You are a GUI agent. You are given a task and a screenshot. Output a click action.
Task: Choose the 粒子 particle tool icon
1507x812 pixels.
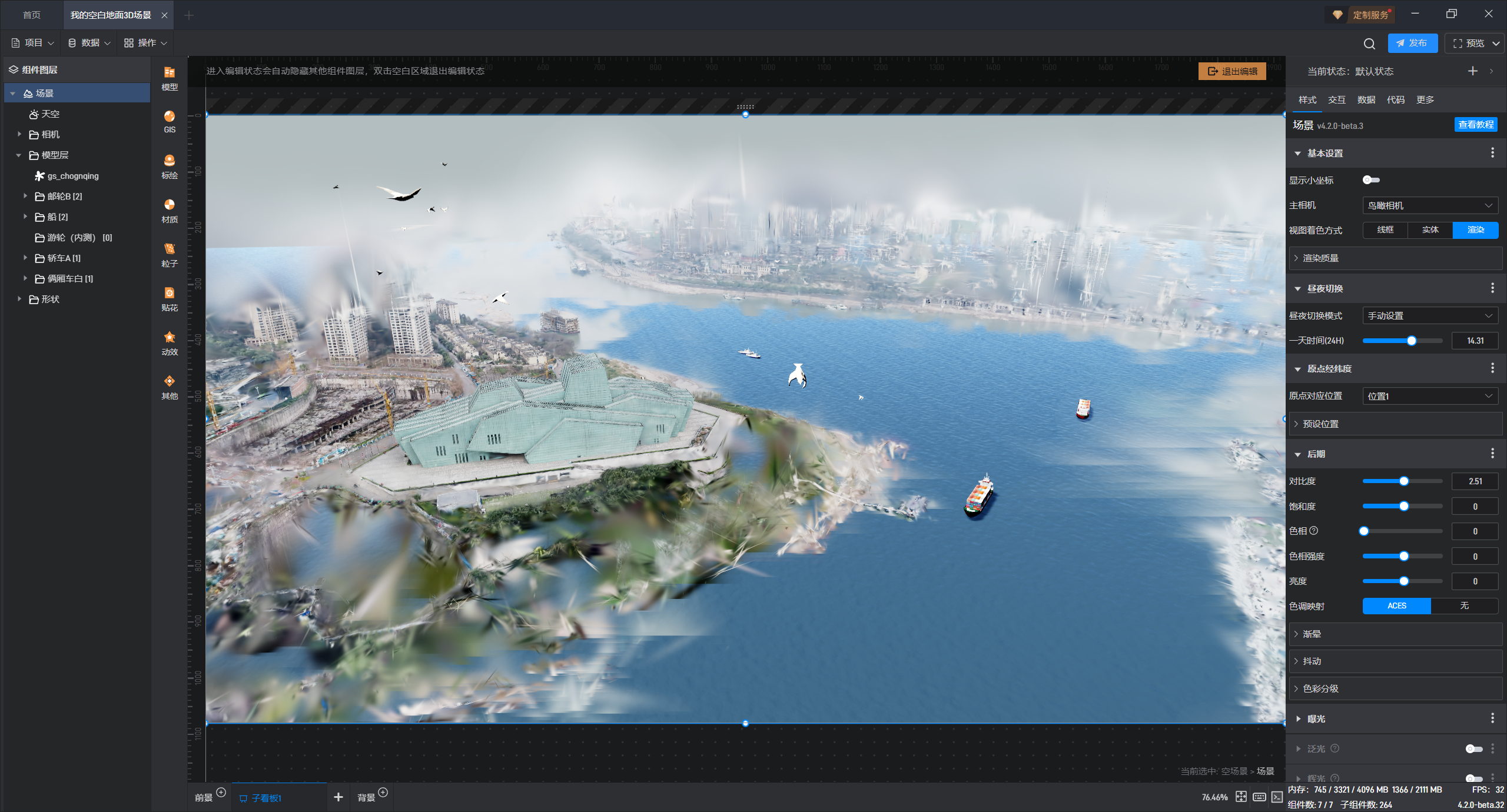coord(170,254)
